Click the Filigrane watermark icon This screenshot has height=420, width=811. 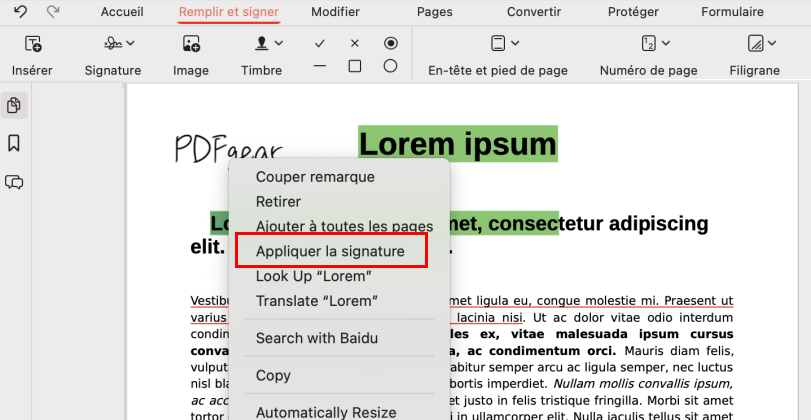tap(755, 43)
